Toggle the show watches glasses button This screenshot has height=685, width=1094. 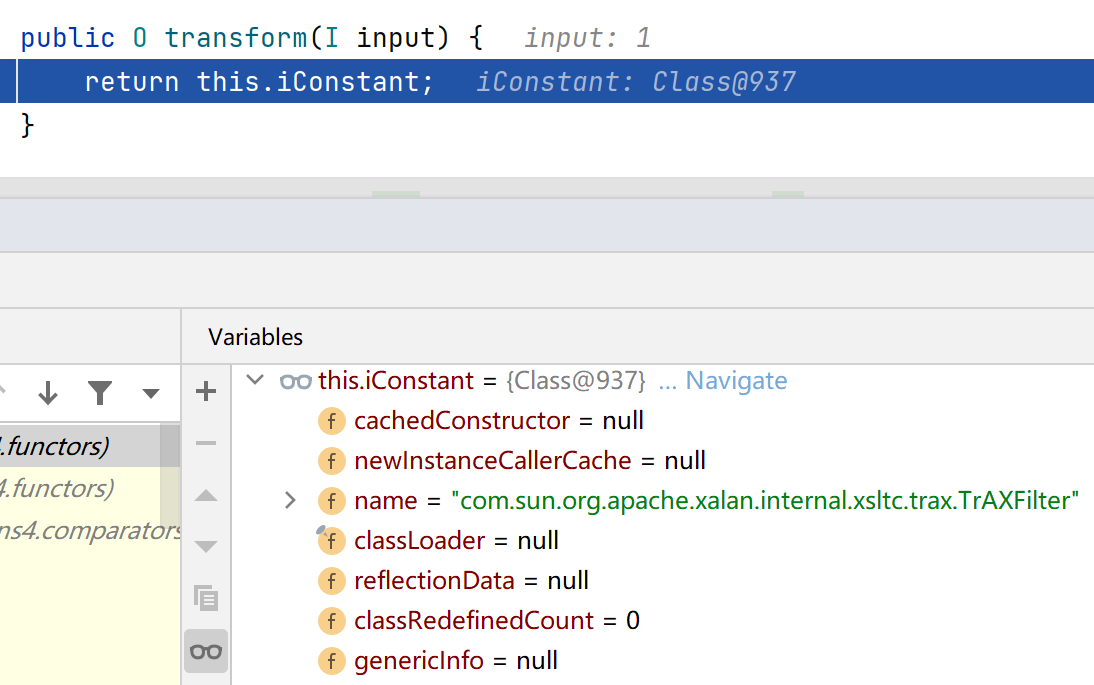pos(206,651)
